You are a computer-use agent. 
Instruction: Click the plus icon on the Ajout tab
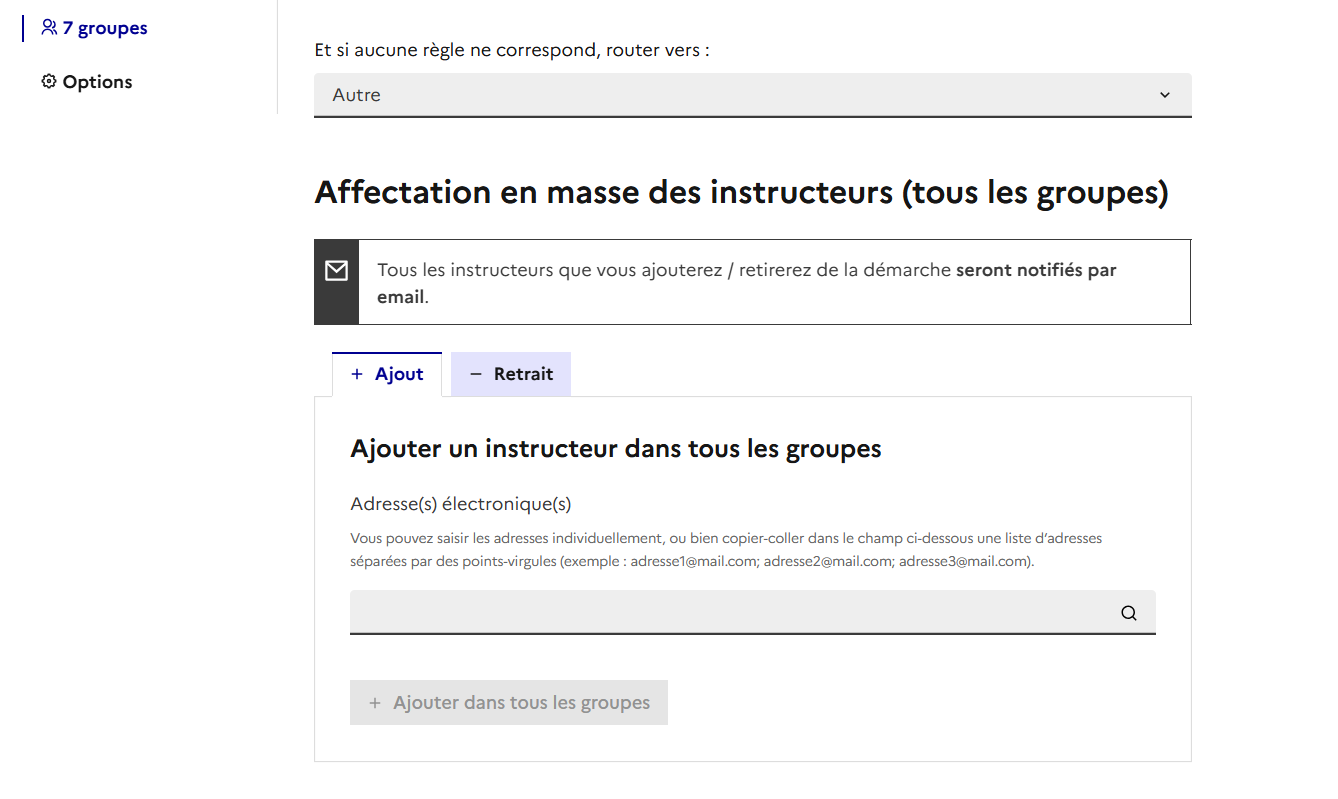(x=357, y=374)
